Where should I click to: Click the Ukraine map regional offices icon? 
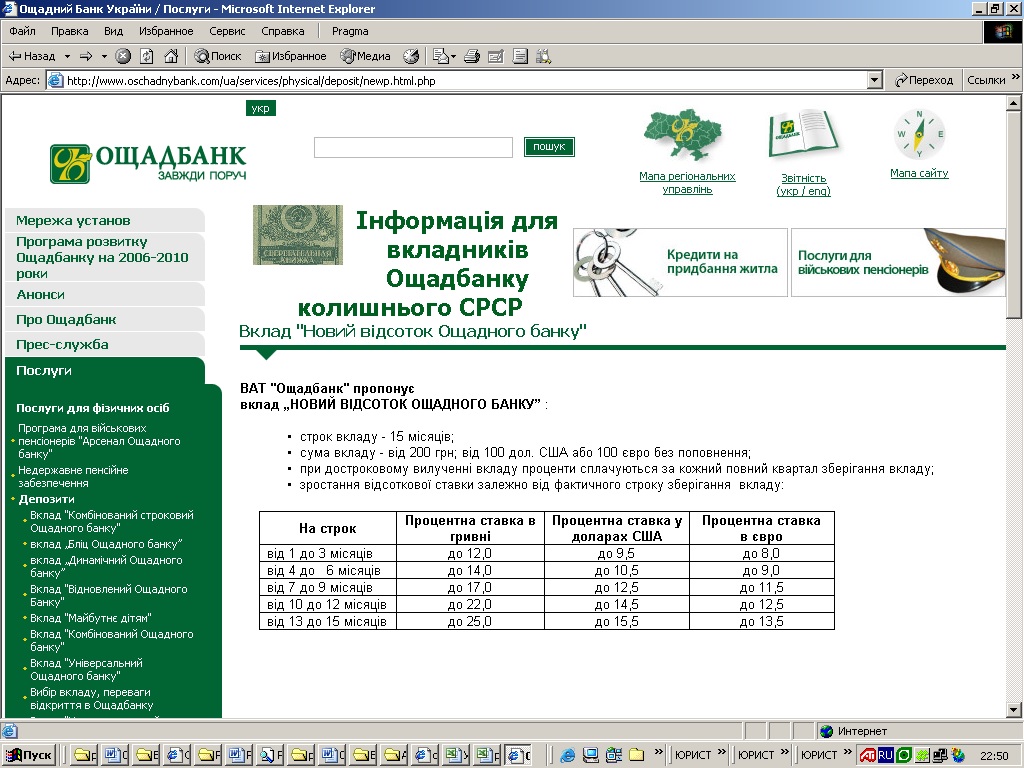point(683,135)
